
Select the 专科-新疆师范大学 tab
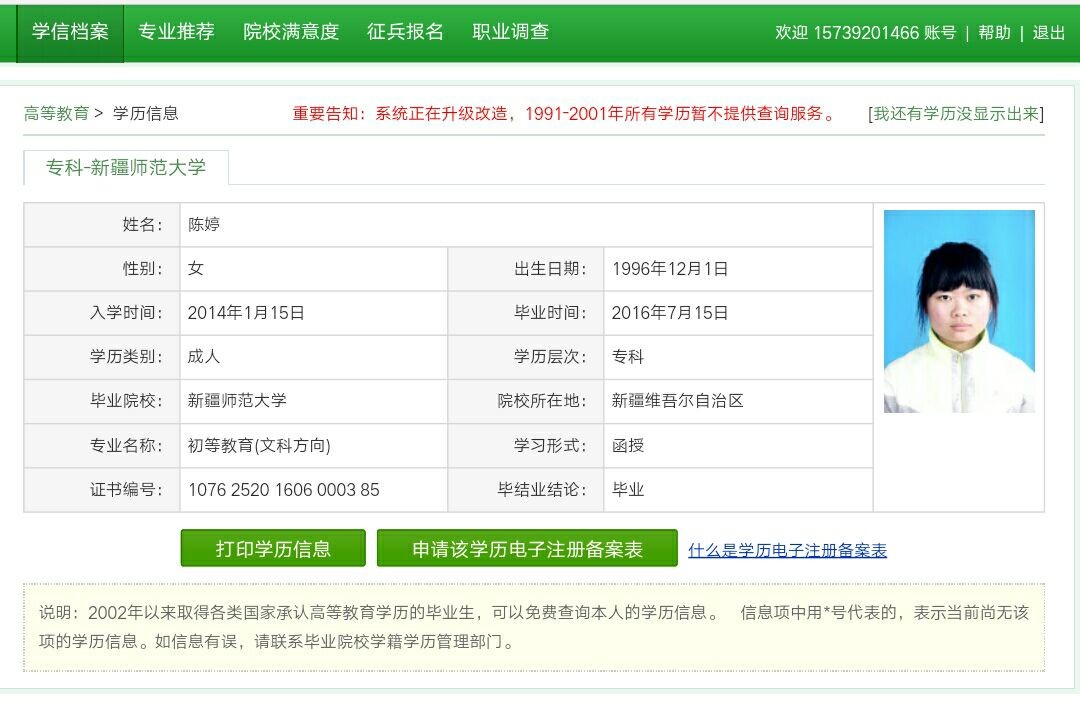[x=126, y=167]
